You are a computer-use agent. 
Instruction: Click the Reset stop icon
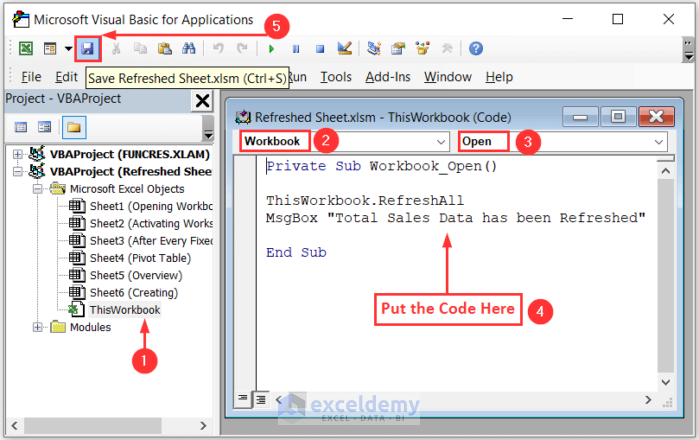pyautogui.click(x=320, y=49)
